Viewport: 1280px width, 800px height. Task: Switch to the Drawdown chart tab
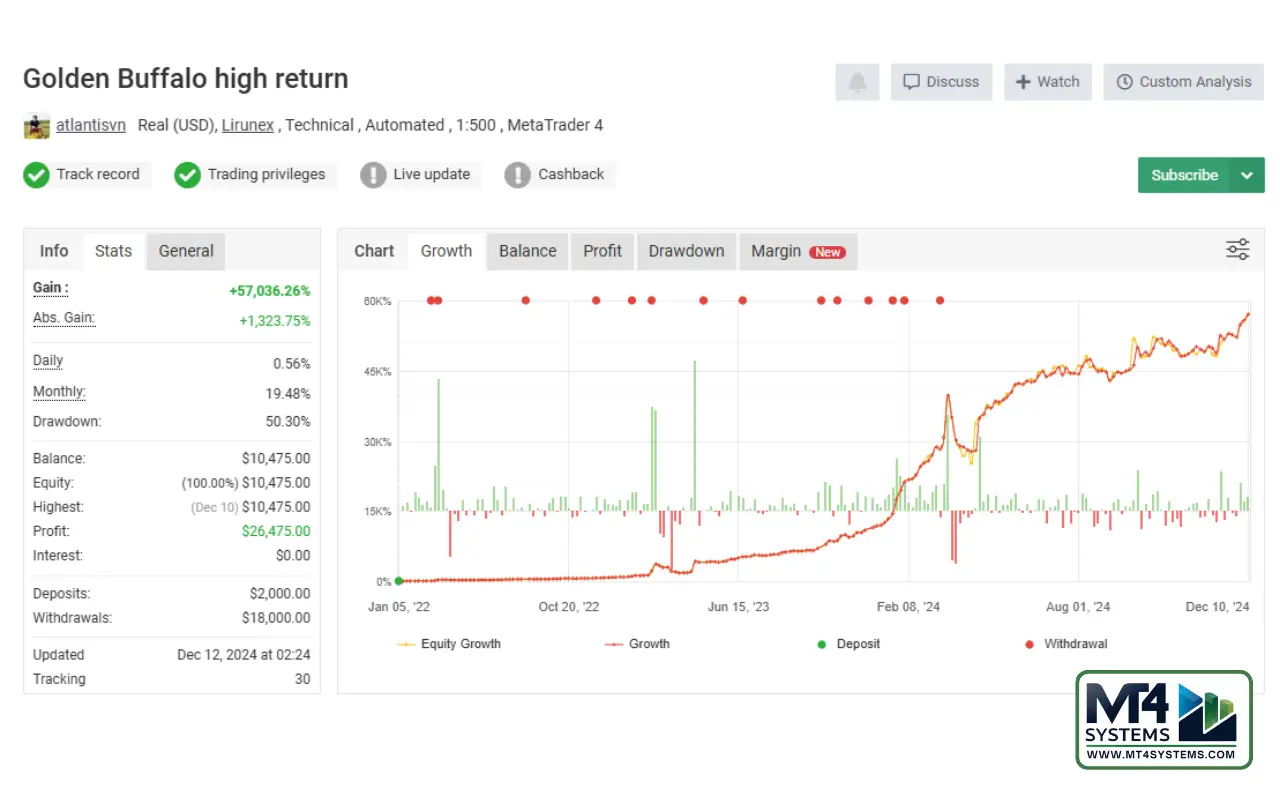(686, 251)
